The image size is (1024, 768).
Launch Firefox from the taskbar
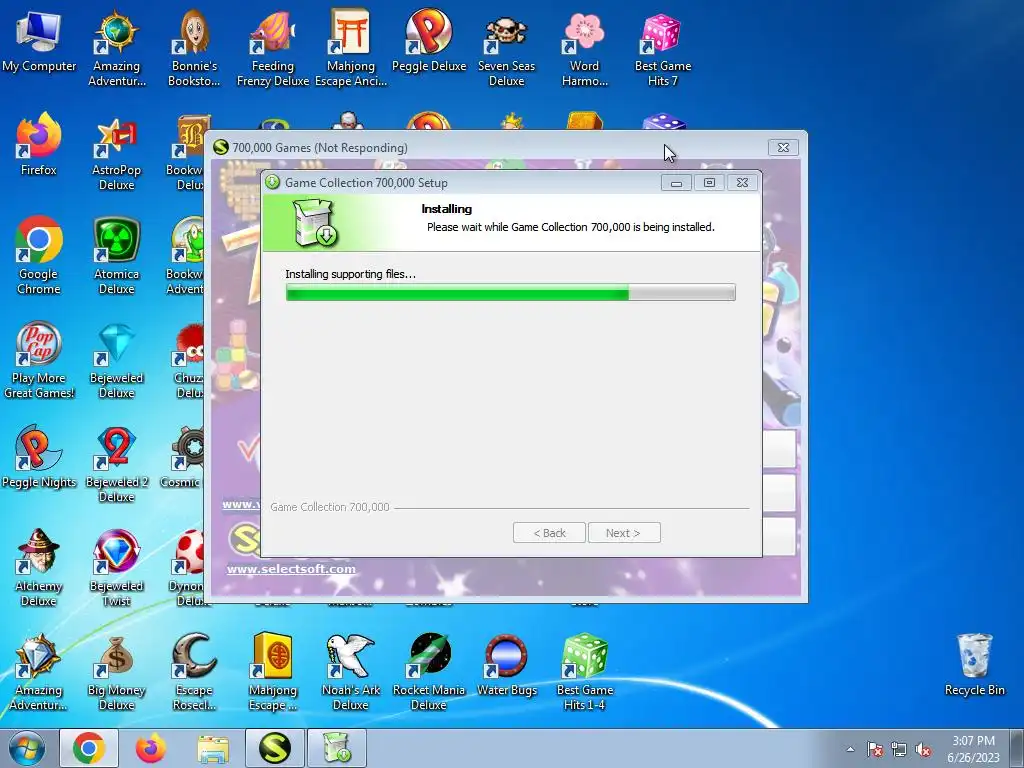151,748
